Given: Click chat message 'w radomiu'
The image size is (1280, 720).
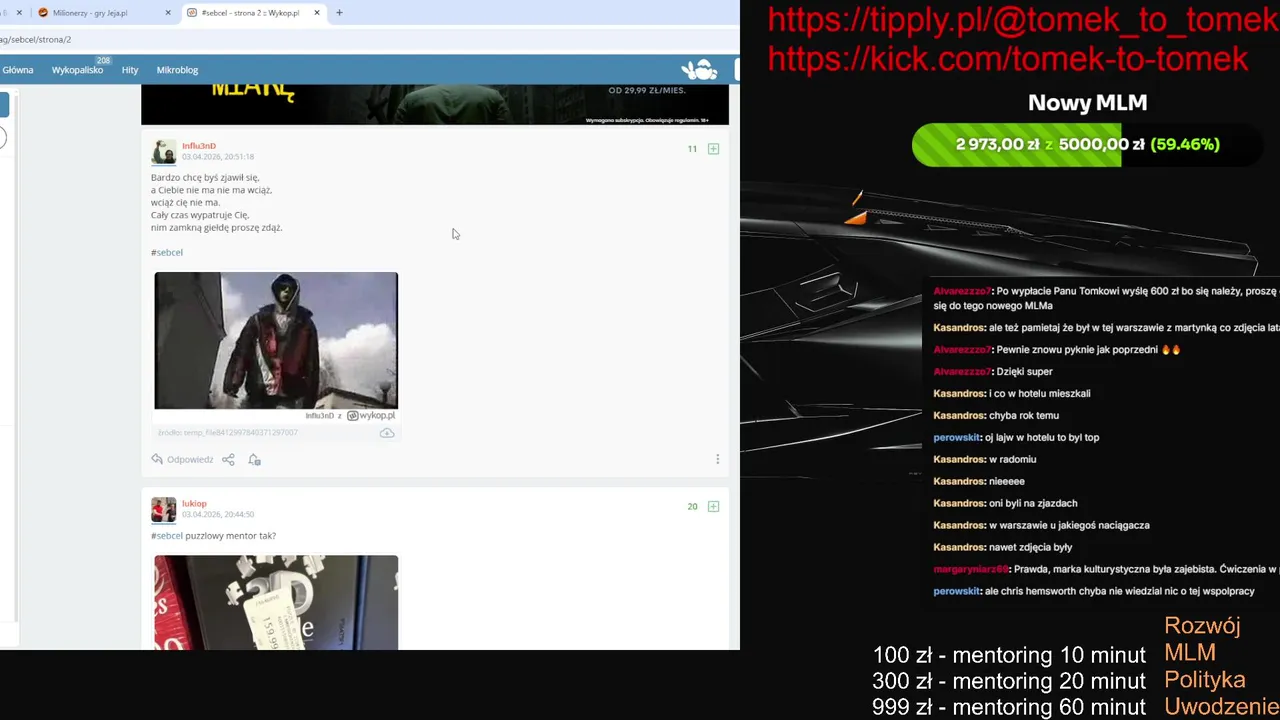Looking at the screenshot, I should coord(1012,460).
